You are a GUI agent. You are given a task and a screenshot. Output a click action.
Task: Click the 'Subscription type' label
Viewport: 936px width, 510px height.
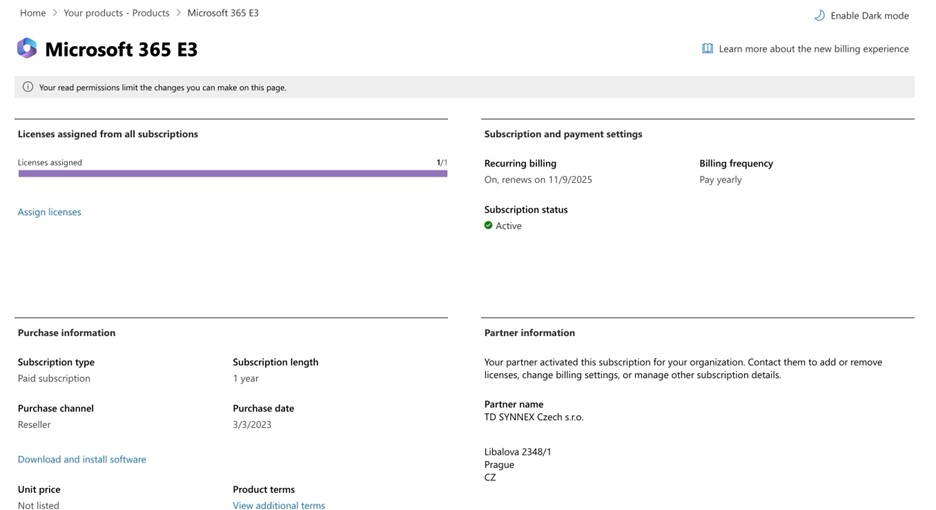click(56, 362)
